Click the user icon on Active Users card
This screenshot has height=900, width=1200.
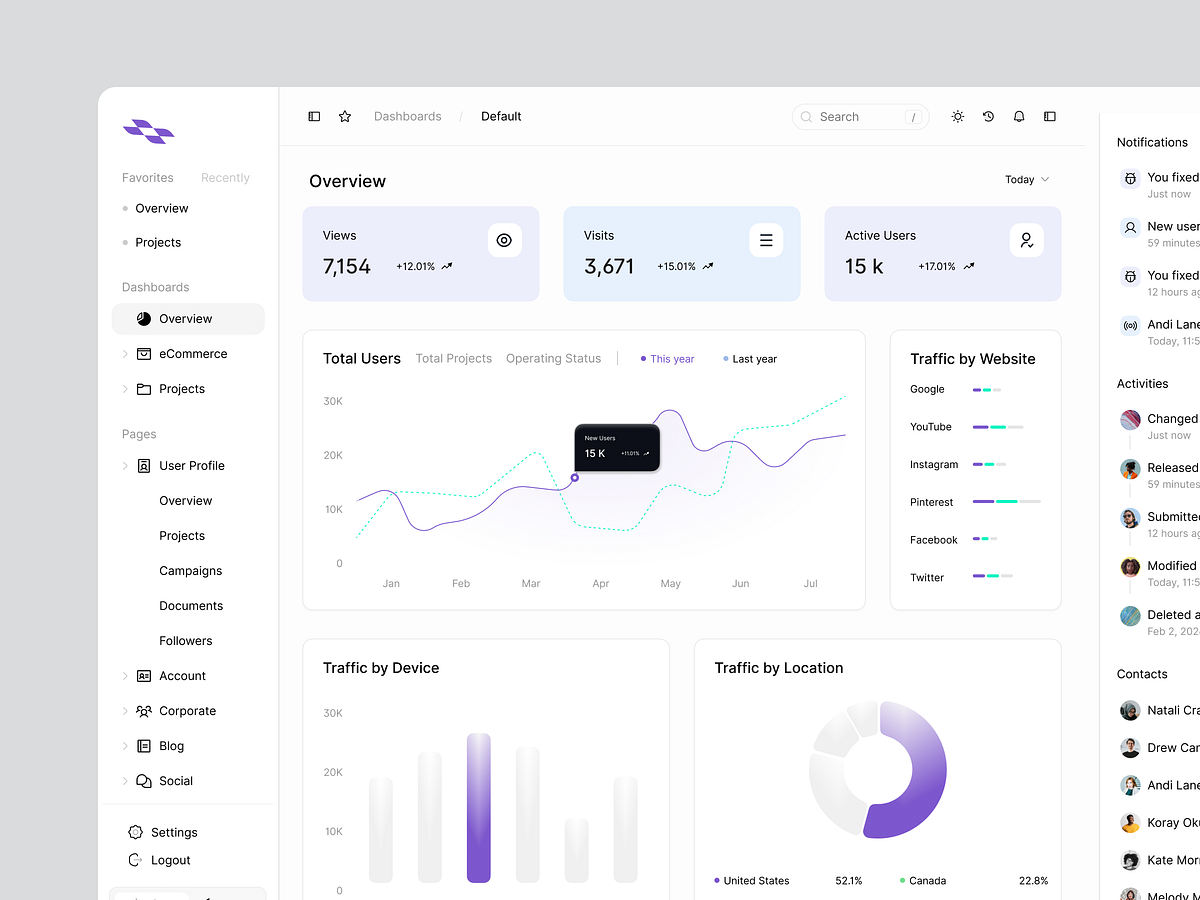pyautogui.click(x=1026, y=240)
